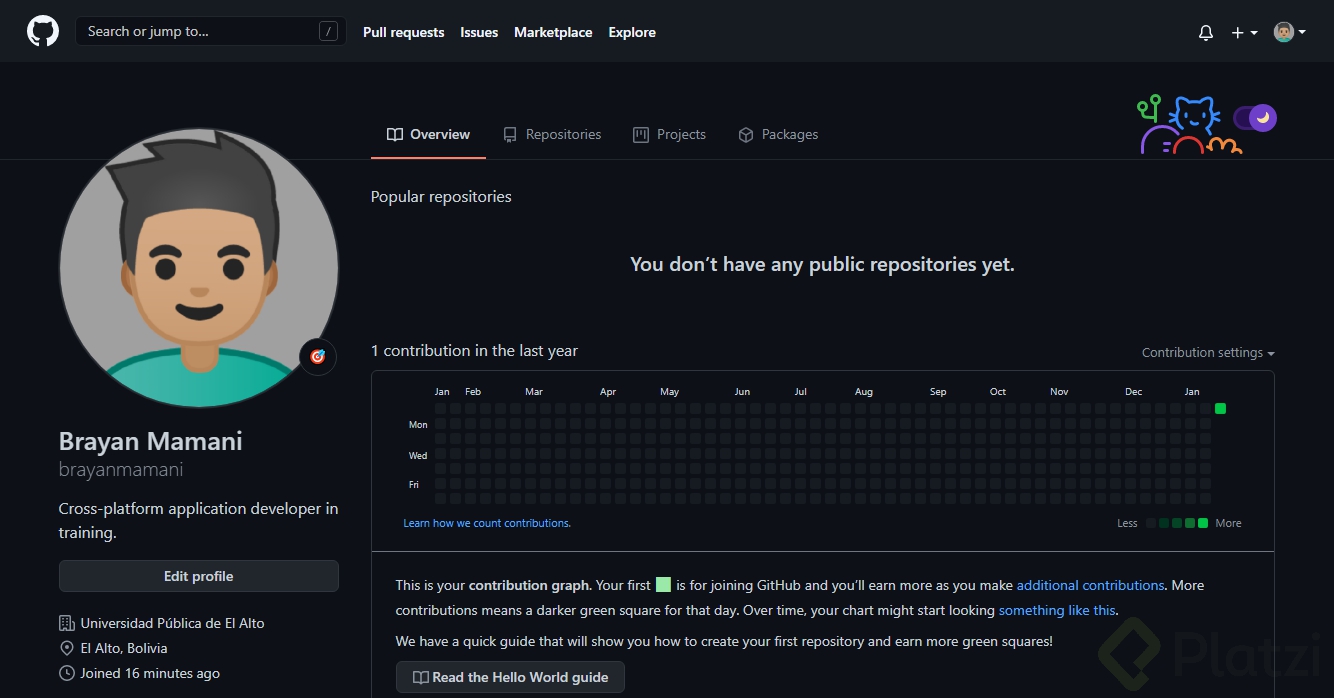Click the Projects tab board icon
Viewport: 1334px width, 698px height.
coord(641,135)
